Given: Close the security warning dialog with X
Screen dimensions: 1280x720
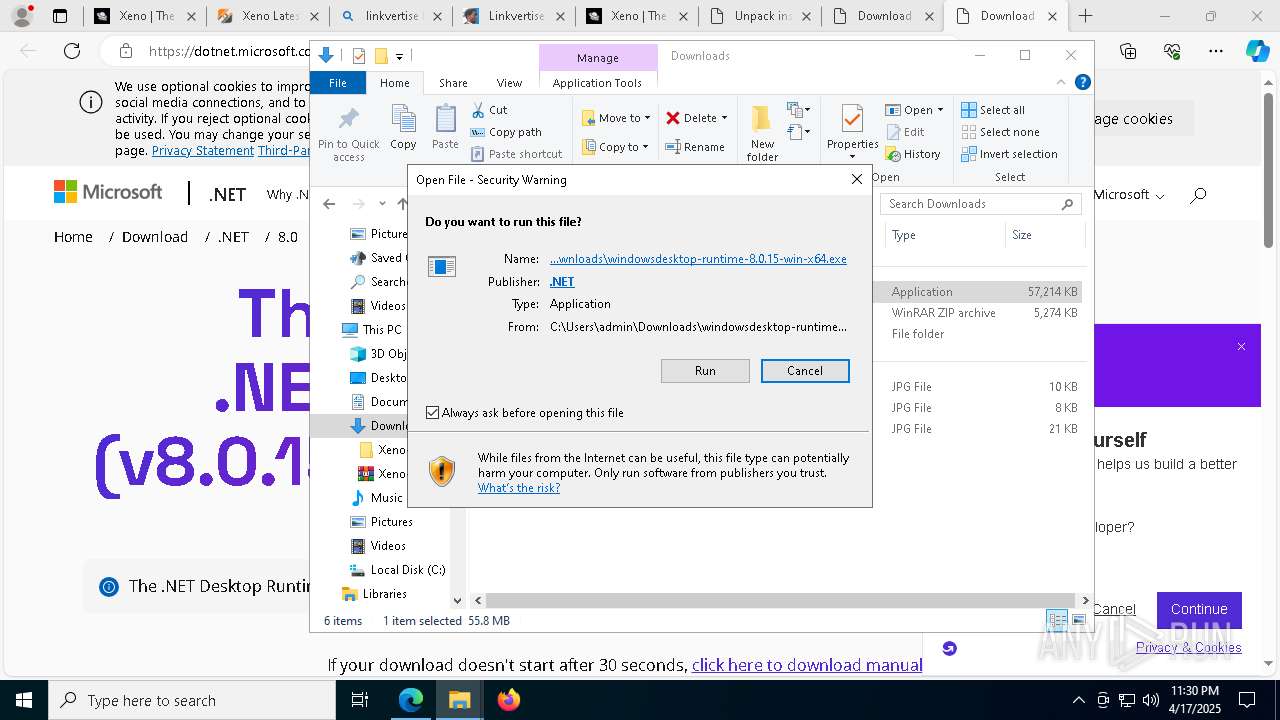Looking at the screenshot, I should coord(856,180).
